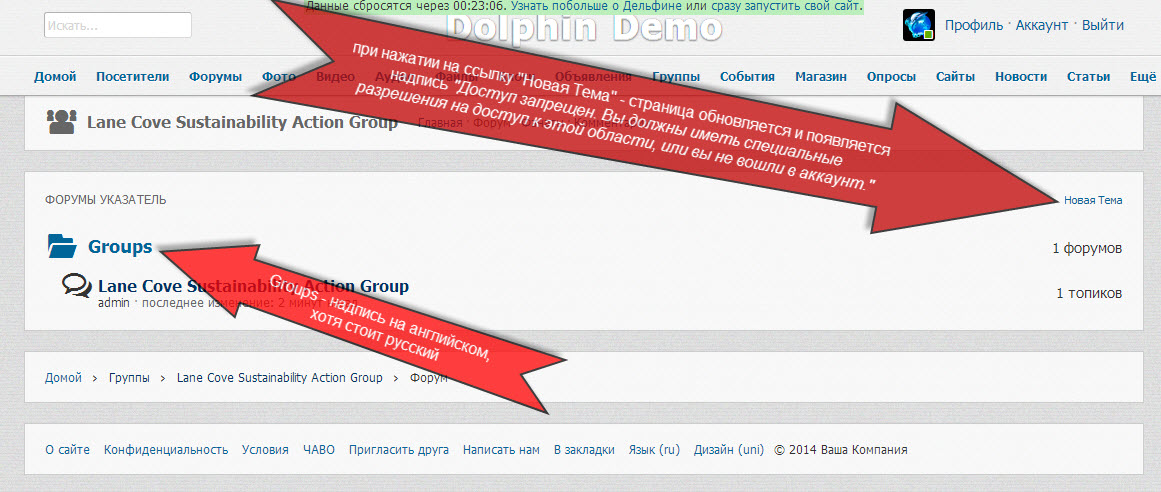Open События menu item
Viewport: 1161px width, 492px height.
(x=748, y=76)
